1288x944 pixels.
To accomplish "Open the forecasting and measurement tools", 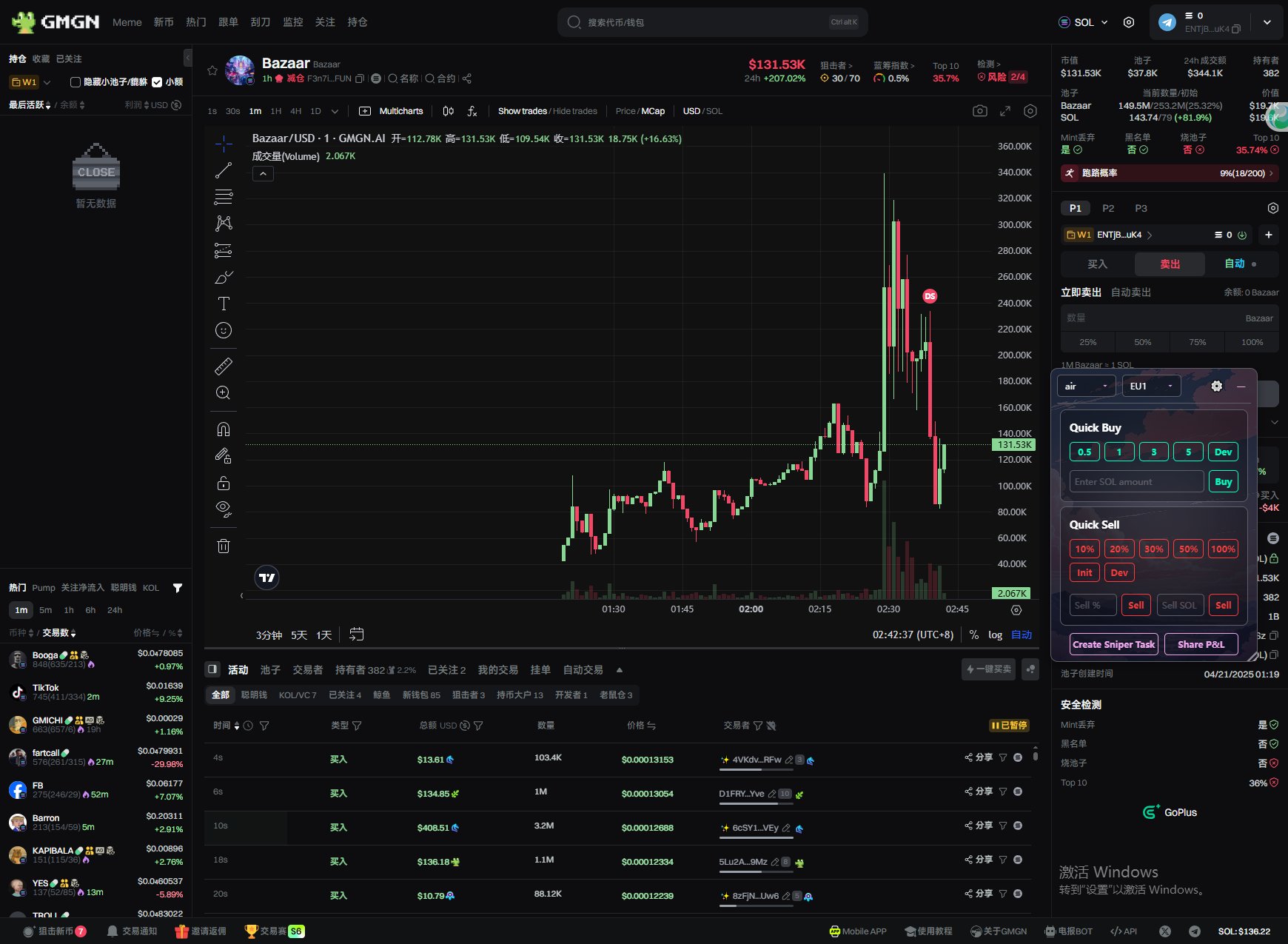I will pyautogui.click(x=224, y=250).
